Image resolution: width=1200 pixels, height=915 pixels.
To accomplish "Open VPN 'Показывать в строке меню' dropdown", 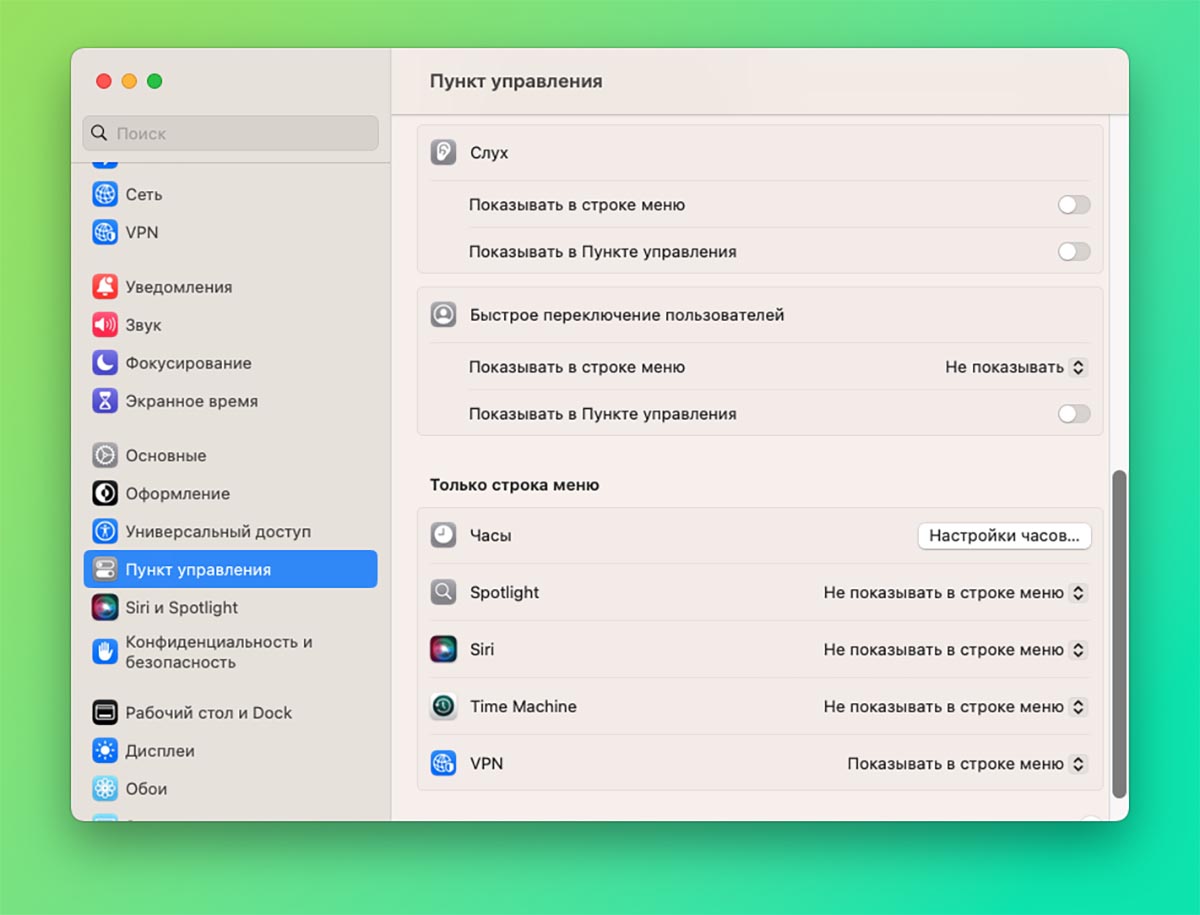I will (966, 764).
